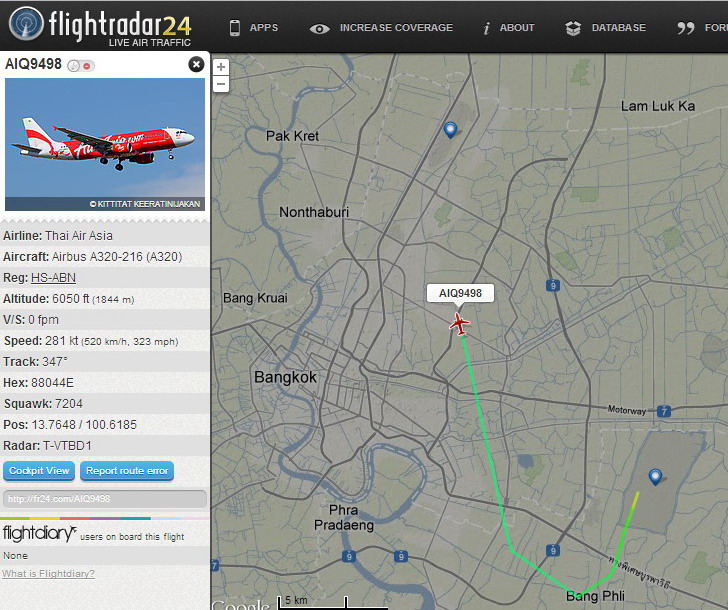Screen dimensions: 728x610
Task: Click the Report route error button
Action: coord(127,471)
